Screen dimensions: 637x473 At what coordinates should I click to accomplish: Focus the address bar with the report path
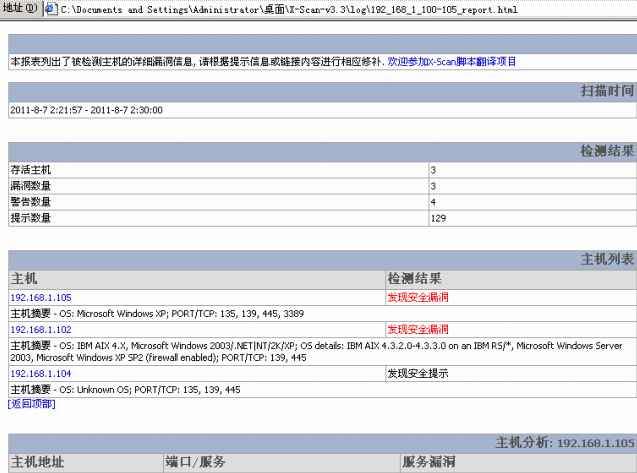pos(300,9)
